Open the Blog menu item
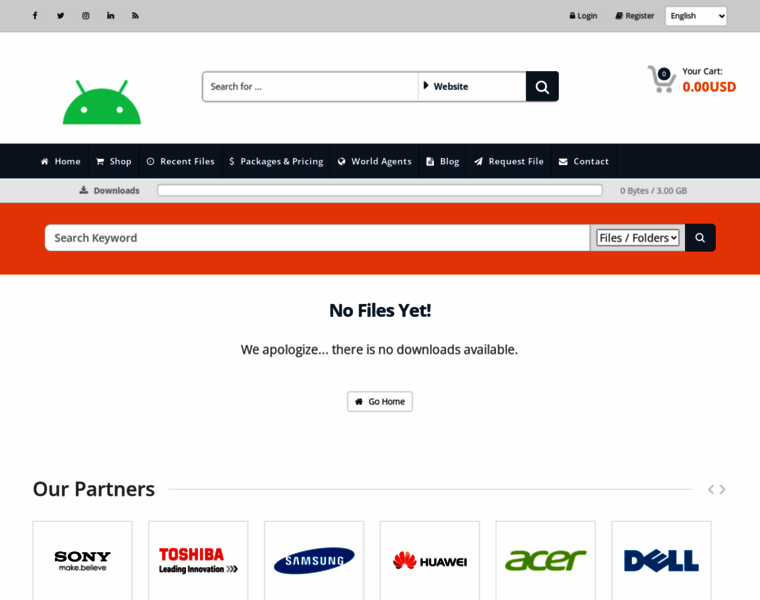The height and width of the screenshot is (600, 760). [443, 161]
